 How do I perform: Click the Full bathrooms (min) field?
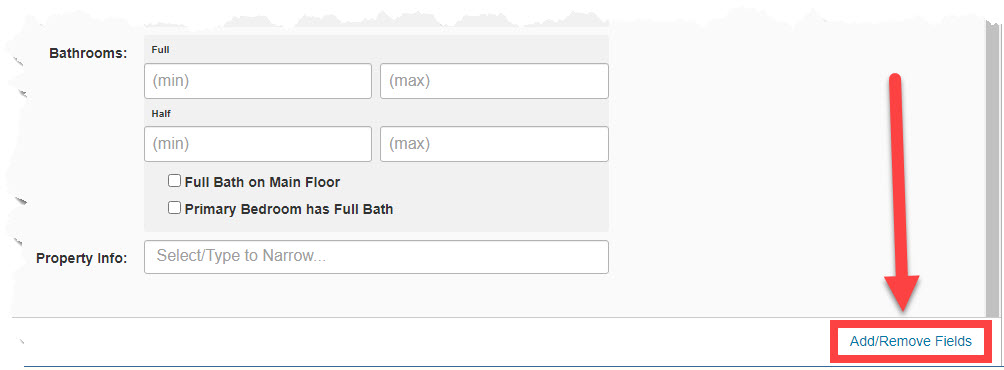click(x=258, y=81)
